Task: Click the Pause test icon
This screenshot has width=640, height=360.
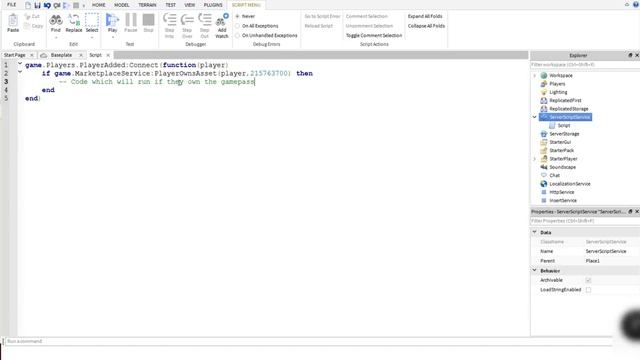Action: [x=131, y=20]
